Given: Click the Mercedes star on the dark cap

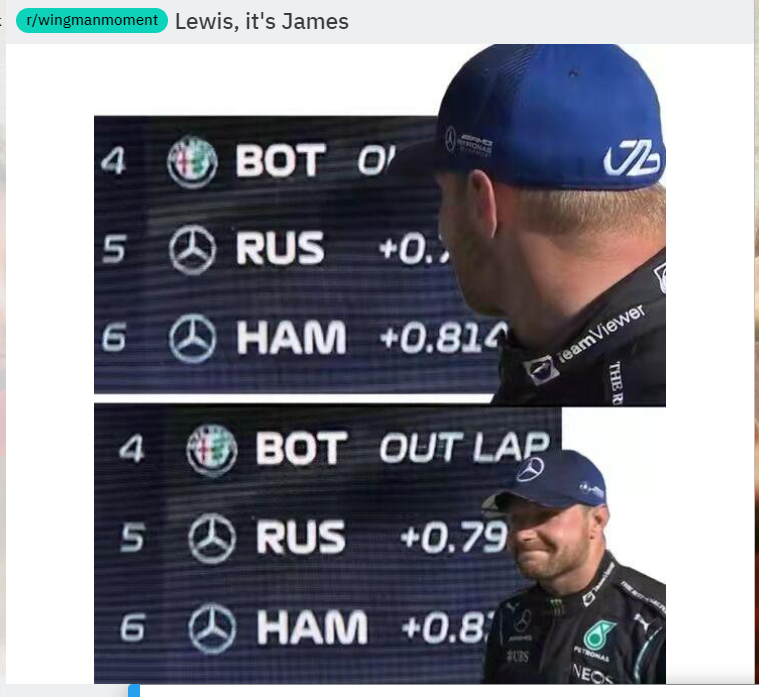Looking at the screenshot, I should (x=530, y=469).
